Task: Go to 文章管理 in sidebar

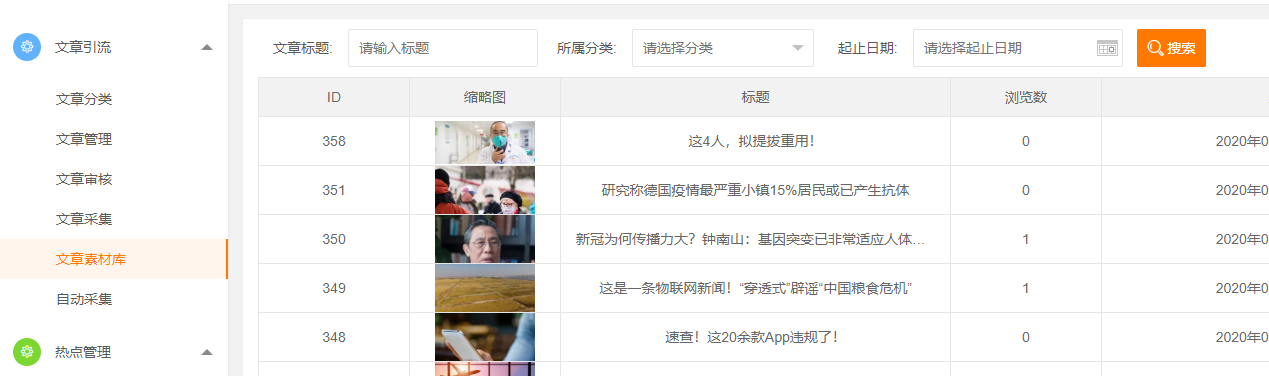Action: pyautogui.click(x=84, y=139)
